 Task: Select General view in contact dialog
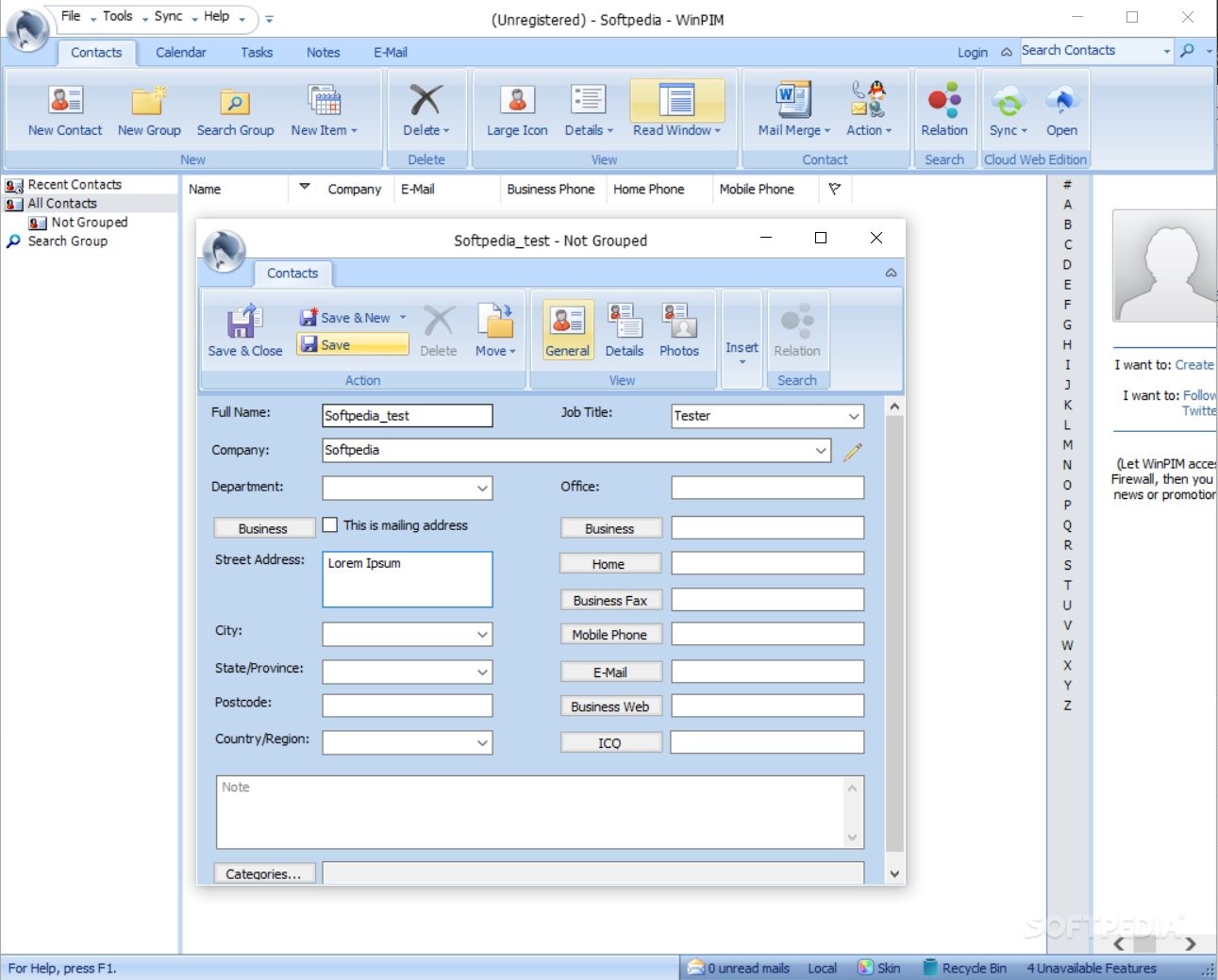[x=567, y=331]
